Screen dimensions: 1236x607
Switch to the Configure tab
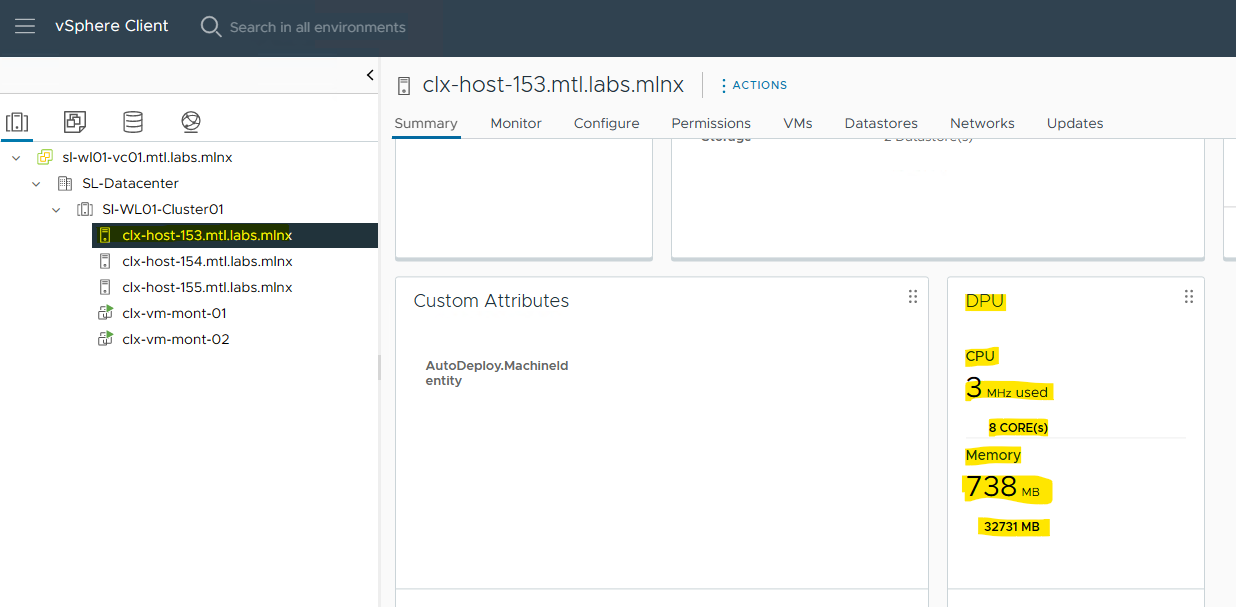click(x=606, y=123)
